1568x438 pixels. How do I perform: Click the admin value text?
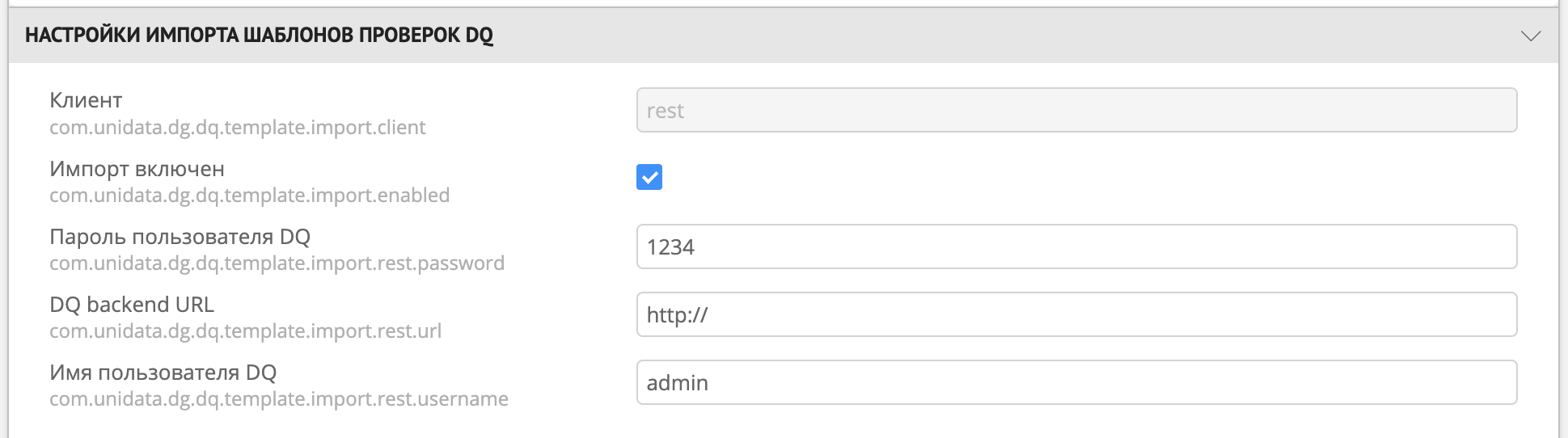click(677, 383)
